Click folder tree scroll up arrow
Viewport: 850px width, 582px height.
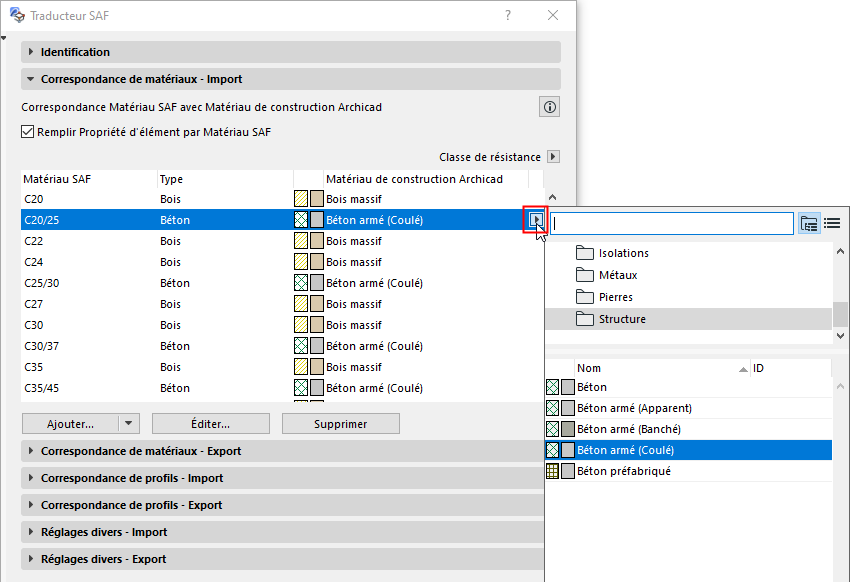click(840, 251)
